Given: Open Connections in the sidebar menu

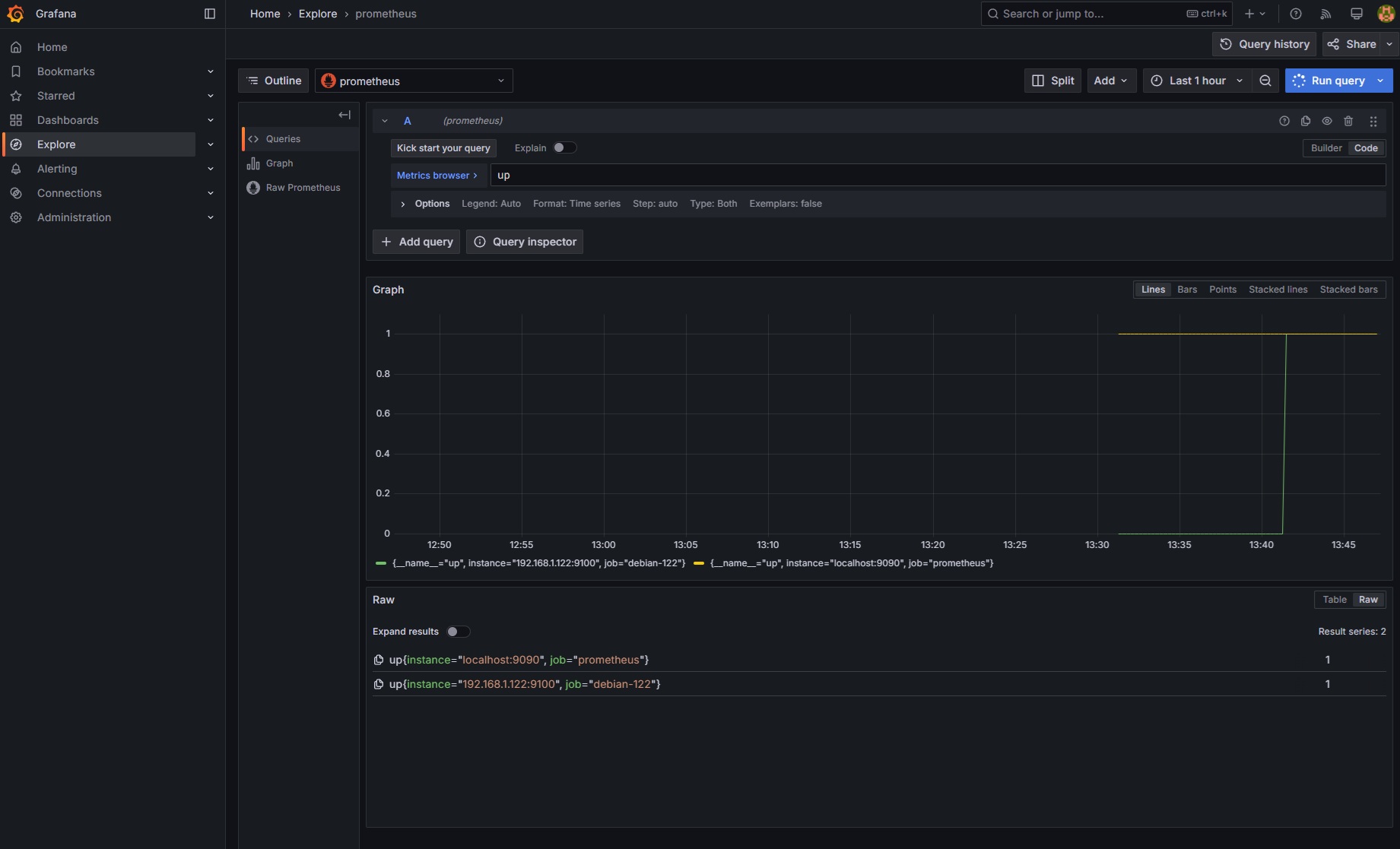Looking at the screenshot, I should (x=69, y=193).
